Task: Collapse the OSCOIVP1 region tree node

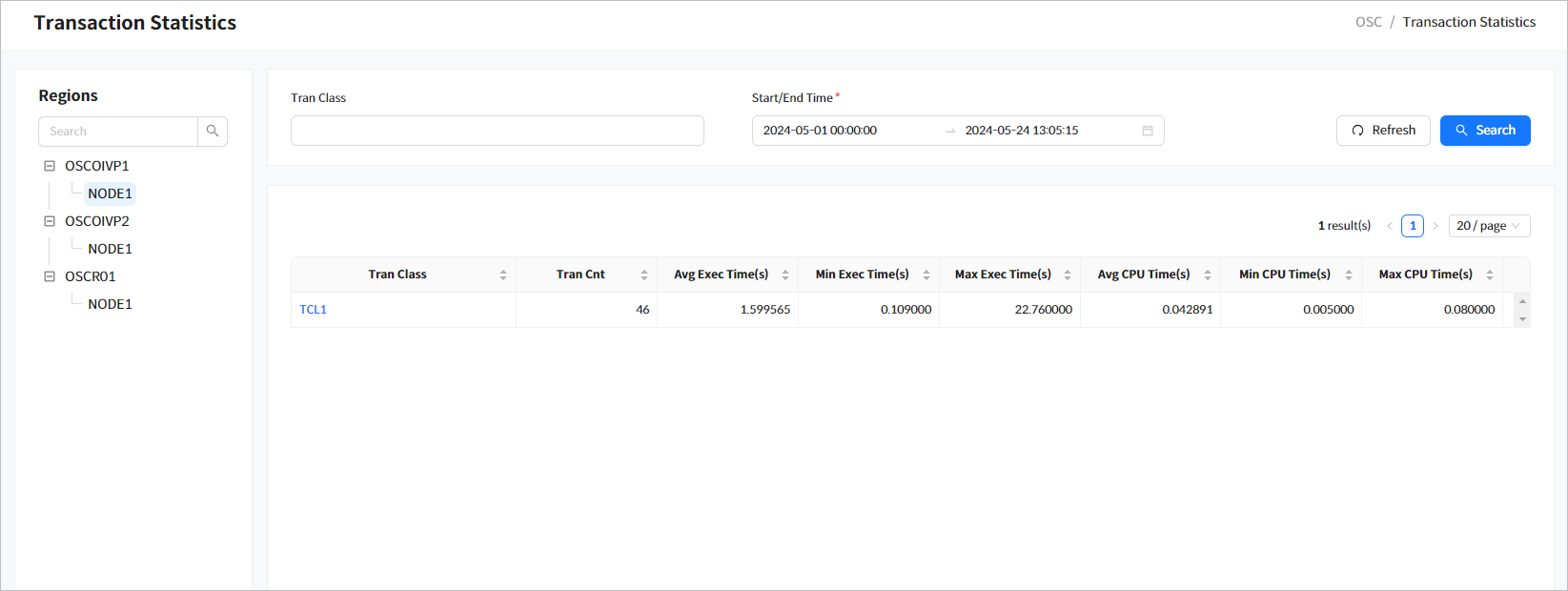Action: click(50, 166)
